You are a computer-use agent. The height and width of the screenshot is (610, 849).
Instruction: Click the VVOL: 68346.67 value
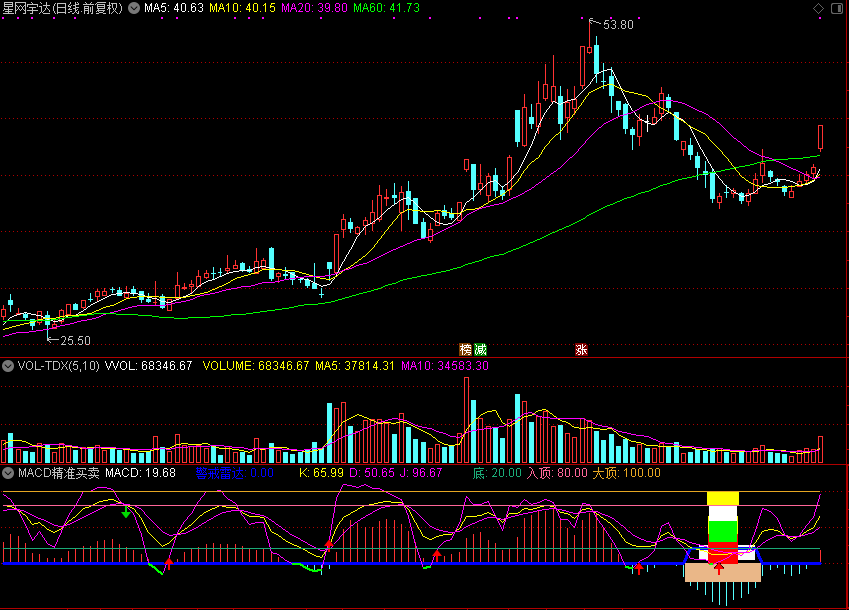(x=148, y=366)
